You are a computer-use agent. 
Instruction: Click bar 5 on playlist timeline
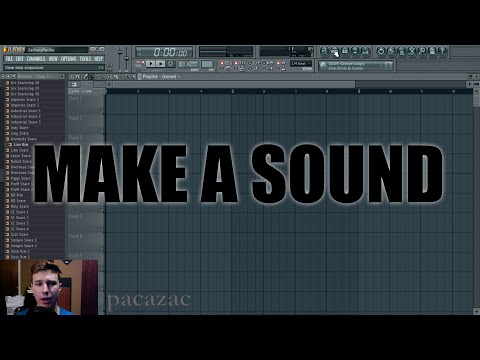coord(233,91)
